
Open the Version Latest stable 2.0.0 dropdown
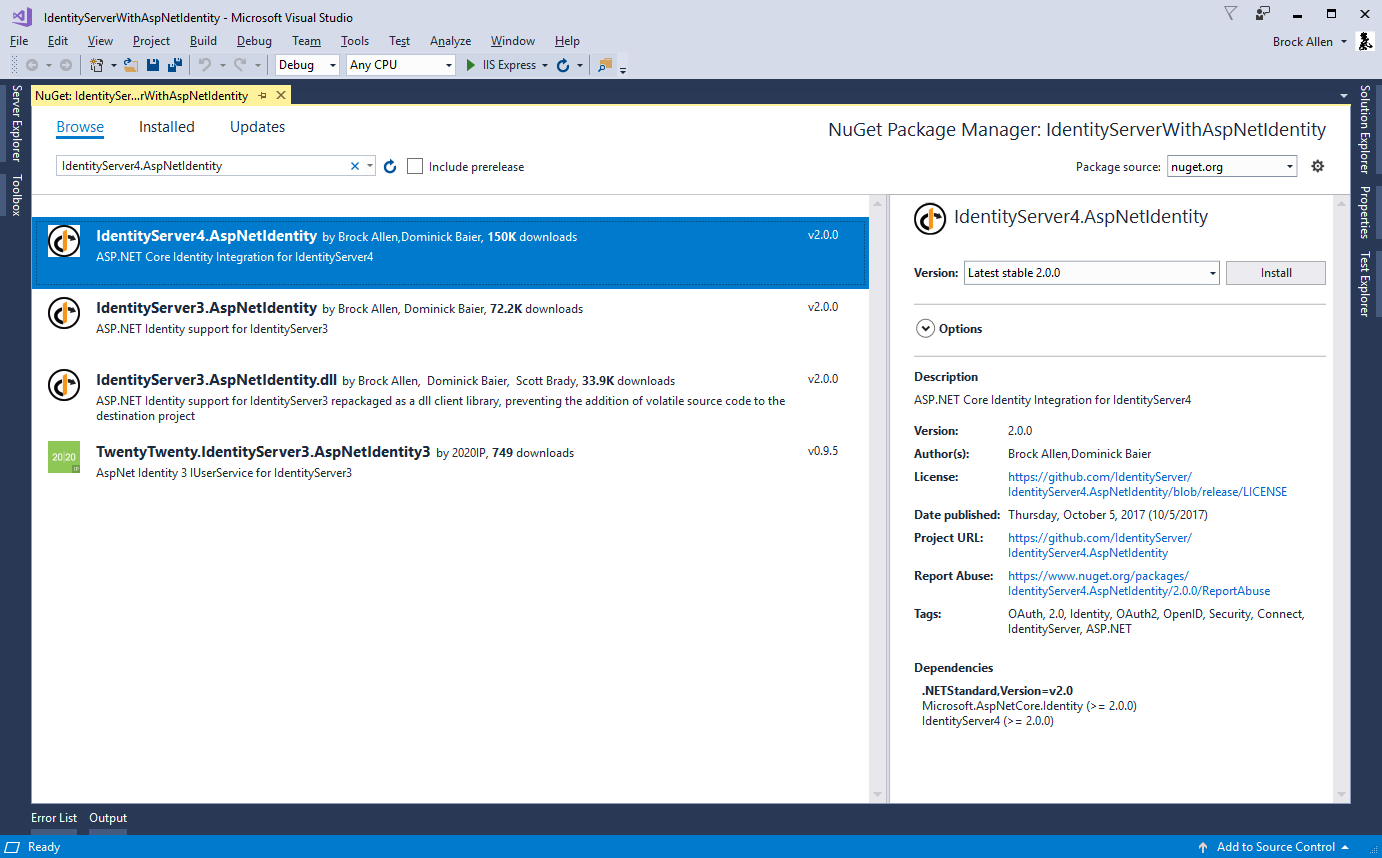[x=1092, y=273]
